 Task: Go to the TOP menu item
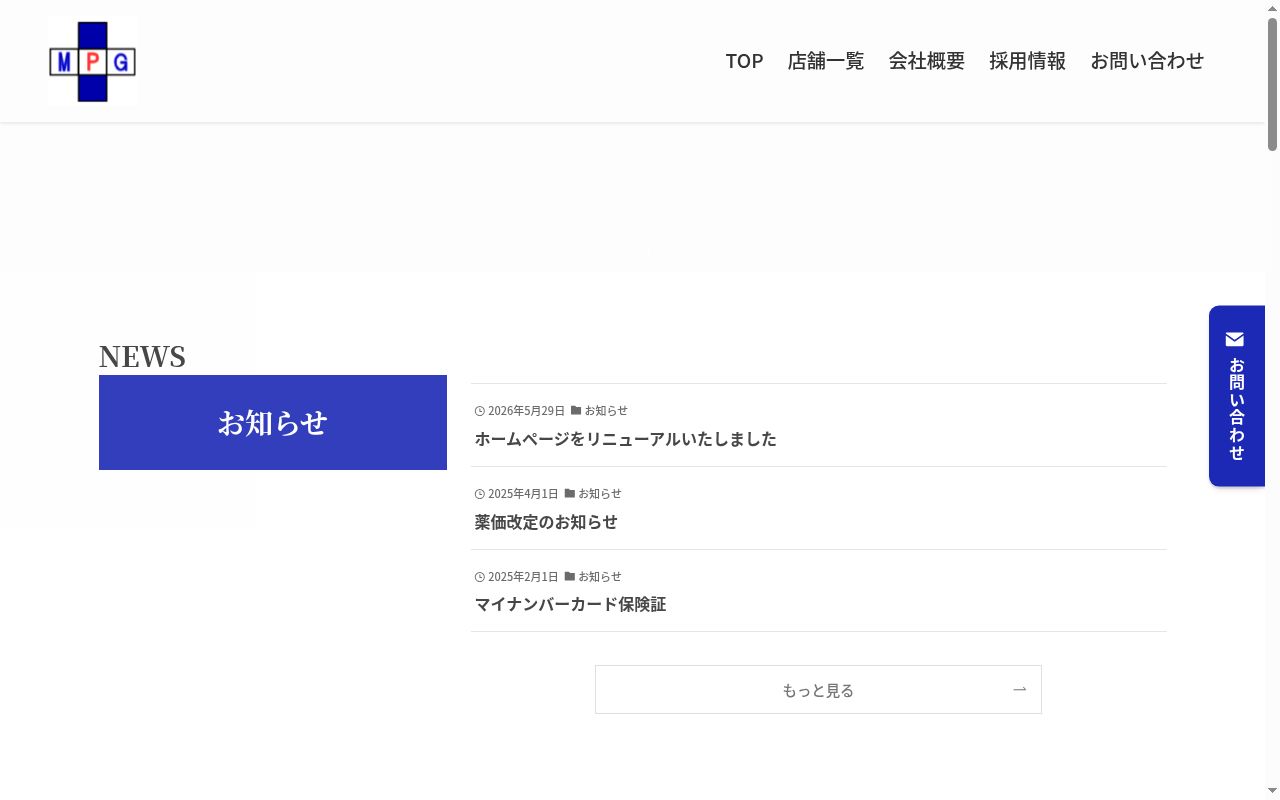click(x=744, y=61)
